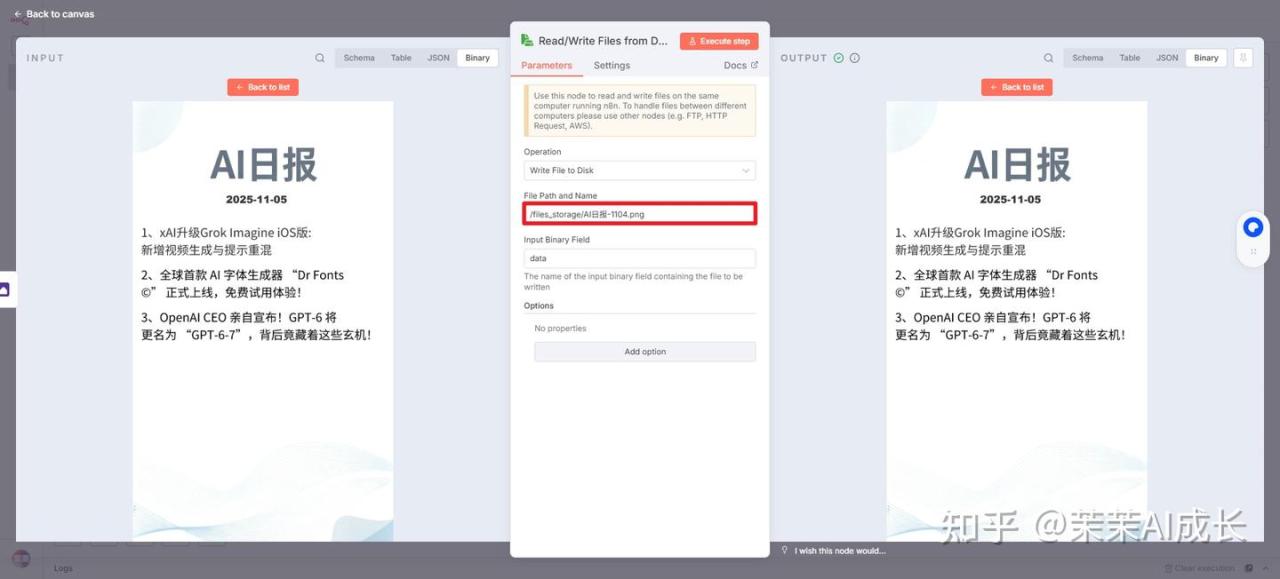This screenshot has height=579, width=1280.
Task: Pin the output data with pin icon
Action: pyautogui.click(x=1243, y=58)
